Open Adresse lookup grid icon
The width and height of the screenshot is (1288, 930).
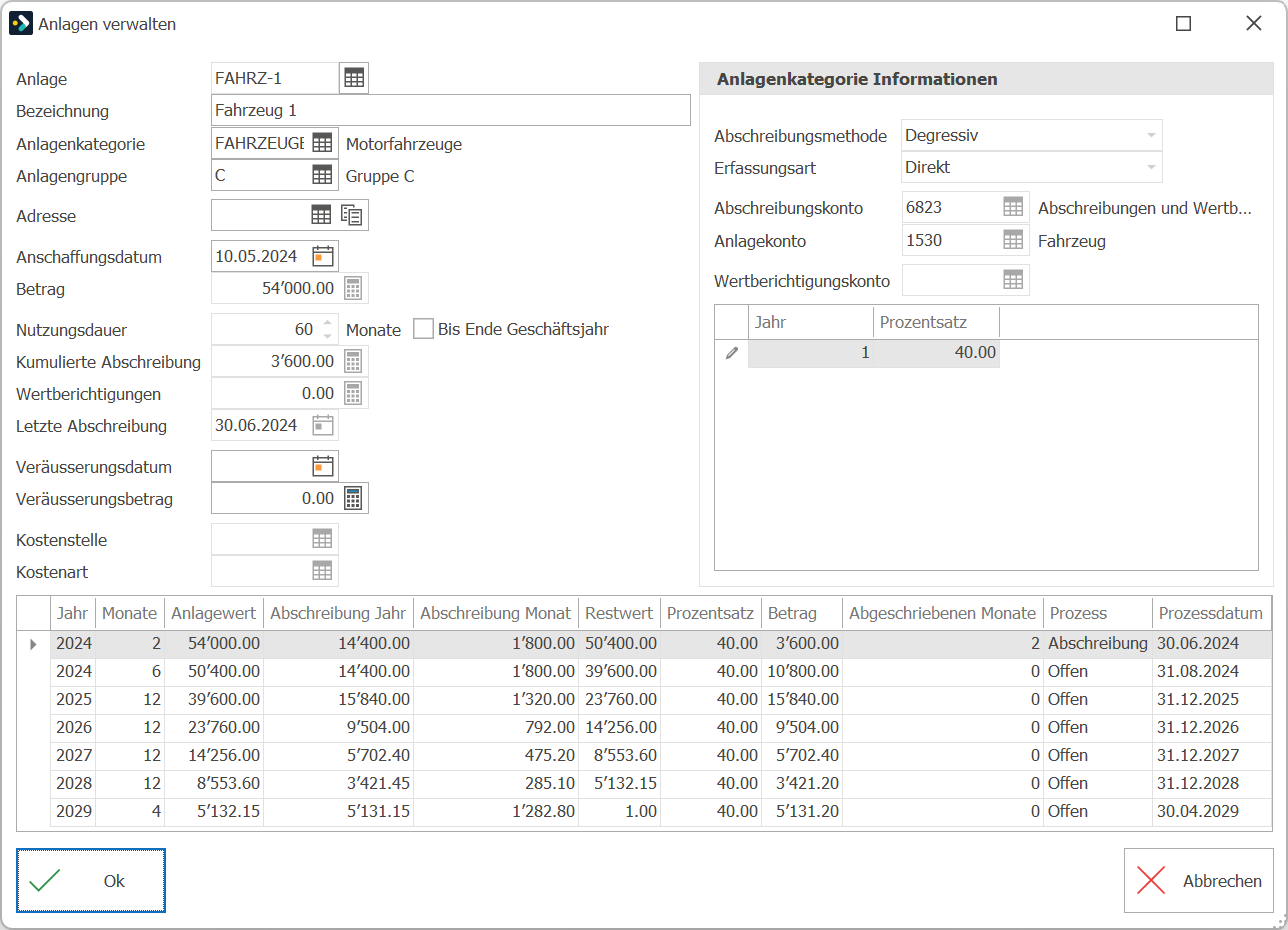point(321,214)
